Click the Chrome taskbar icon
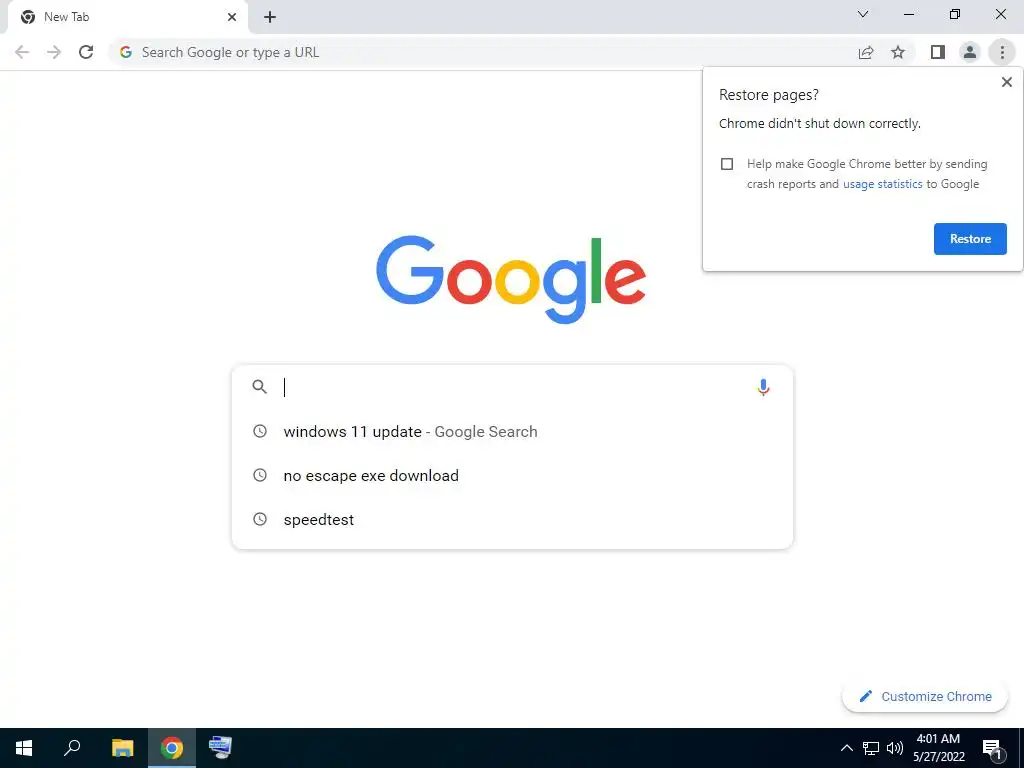1024x768 pixels. (x=172, y=748)
